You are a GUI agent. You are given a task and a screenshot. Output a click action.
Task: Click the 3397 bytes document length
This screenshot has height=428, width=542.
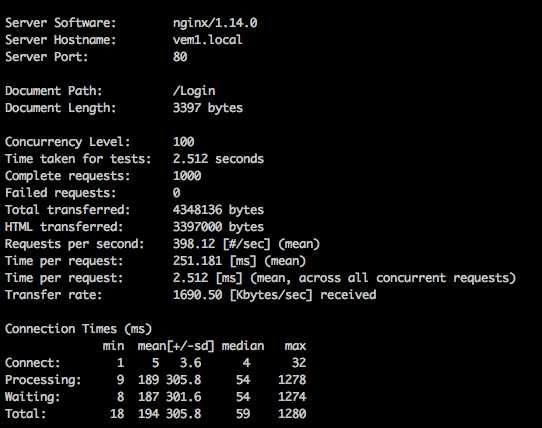pyautogui.click(x=208, y=108)
